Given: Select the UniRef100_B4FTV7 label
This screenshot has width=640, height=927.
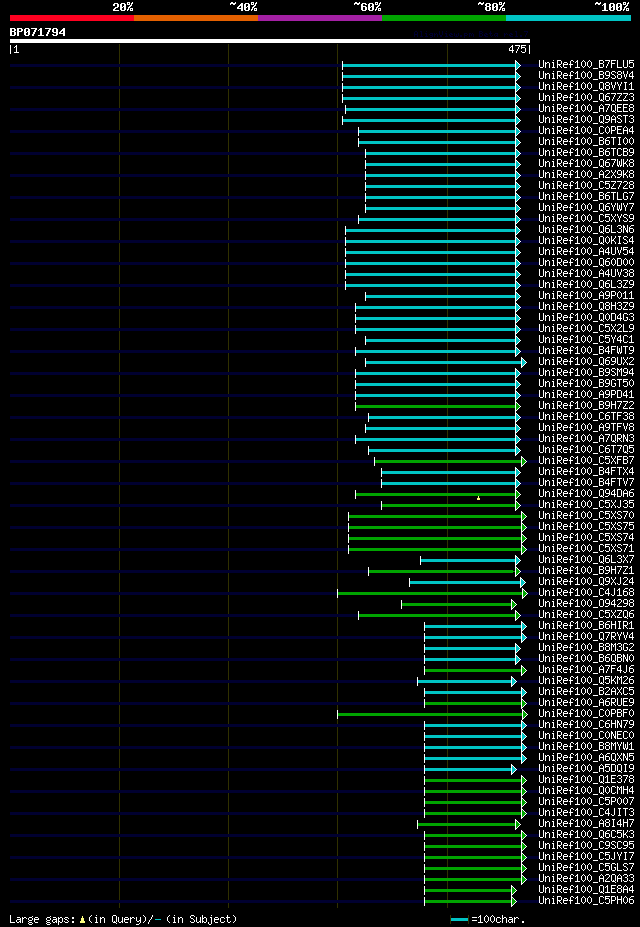Looking at the screenshot, I should point(586,483).
